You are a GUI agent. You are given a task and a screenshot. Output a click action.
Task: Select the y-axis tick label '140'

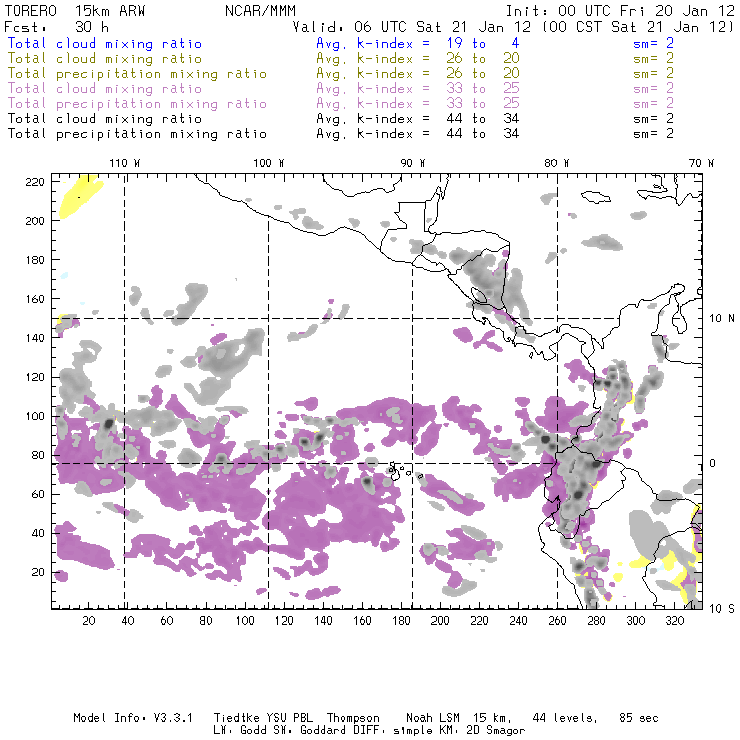tap(35, 338)
